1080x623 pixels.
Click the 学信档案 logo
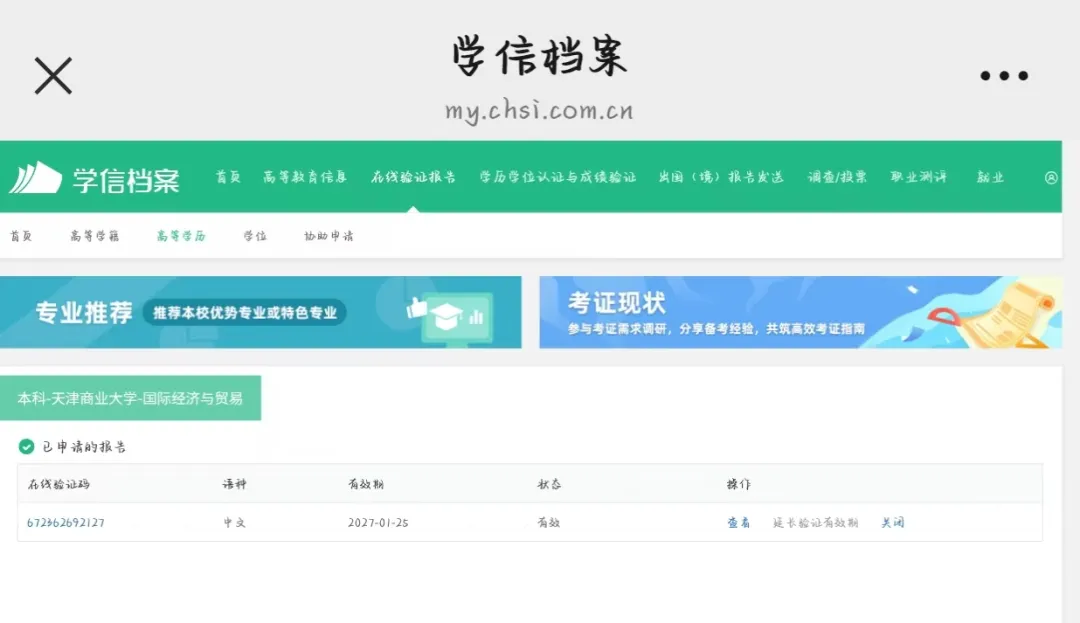click(x=94, y=179)
